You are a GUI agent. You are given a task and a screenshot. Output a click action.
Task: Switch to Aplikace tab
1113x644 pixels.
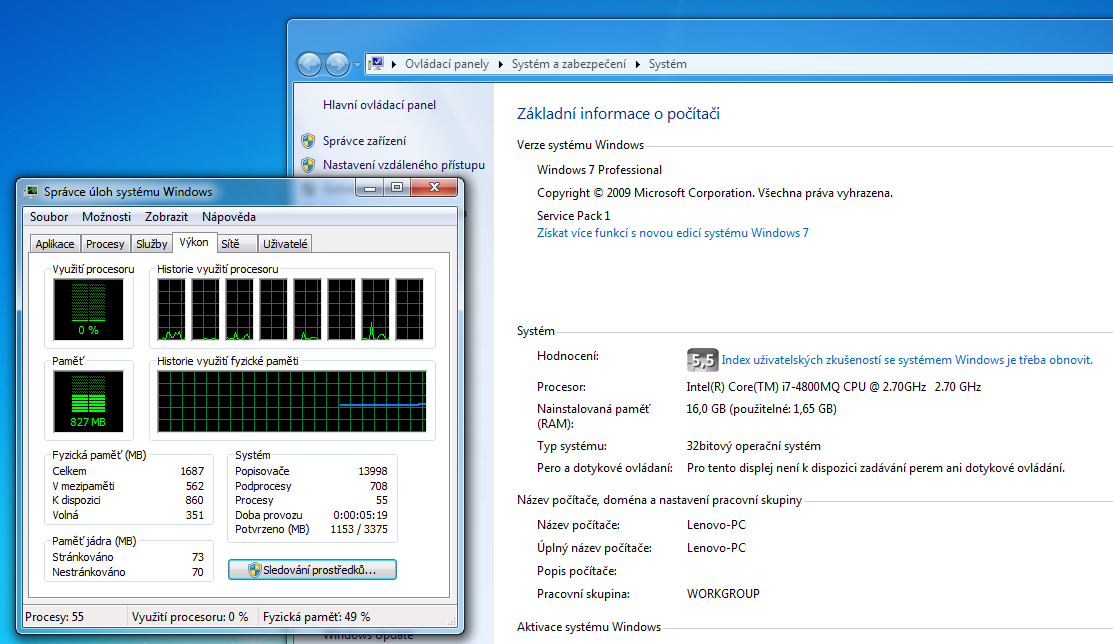pyautogui.click(x=55, y=244)
